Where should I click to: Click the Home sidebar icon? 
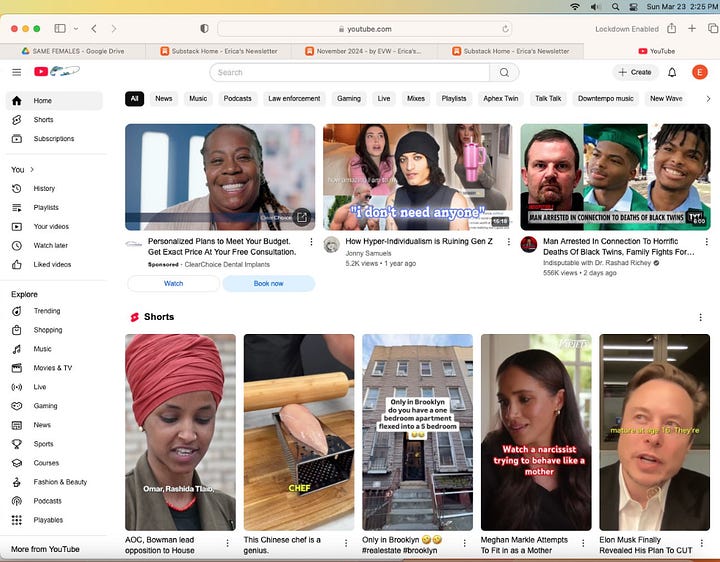(x=17, y=101)
